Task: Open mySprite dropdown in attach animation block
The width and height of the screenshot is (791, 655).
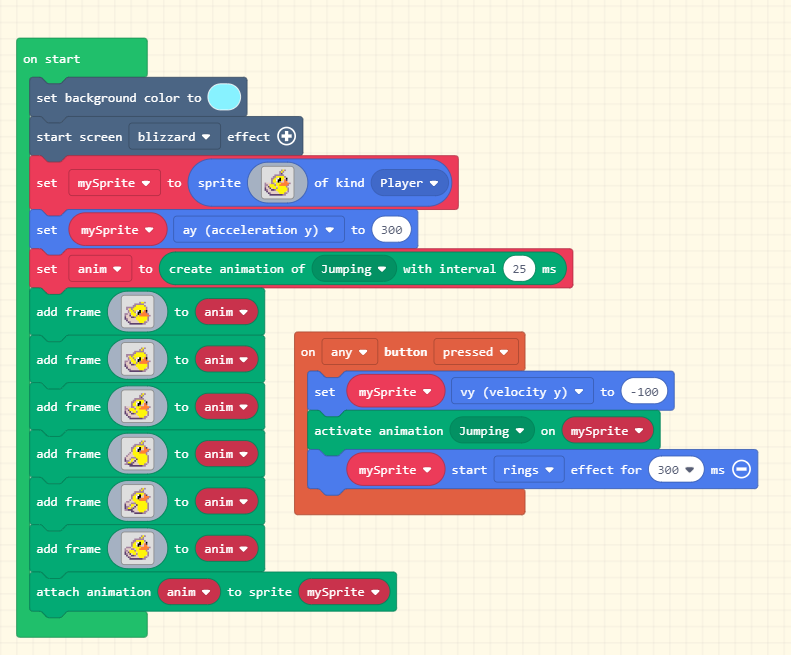Action: click(343, 592)
